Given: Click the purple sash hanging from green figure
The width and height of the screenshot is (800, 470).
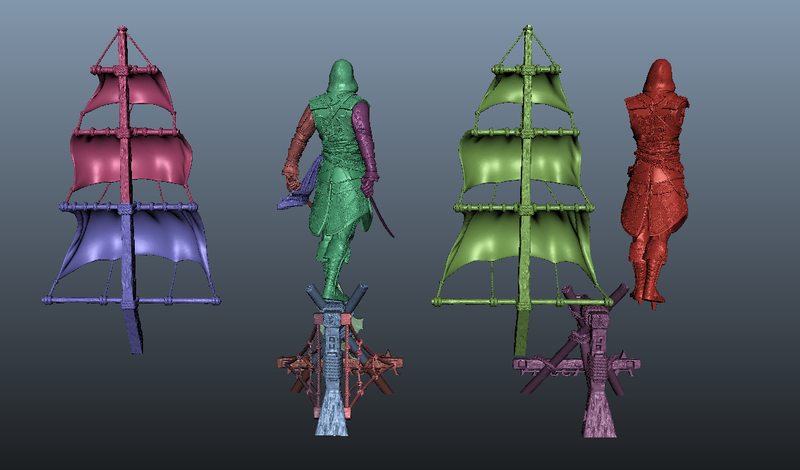Looking at the screenshot, I should [305, 186].
